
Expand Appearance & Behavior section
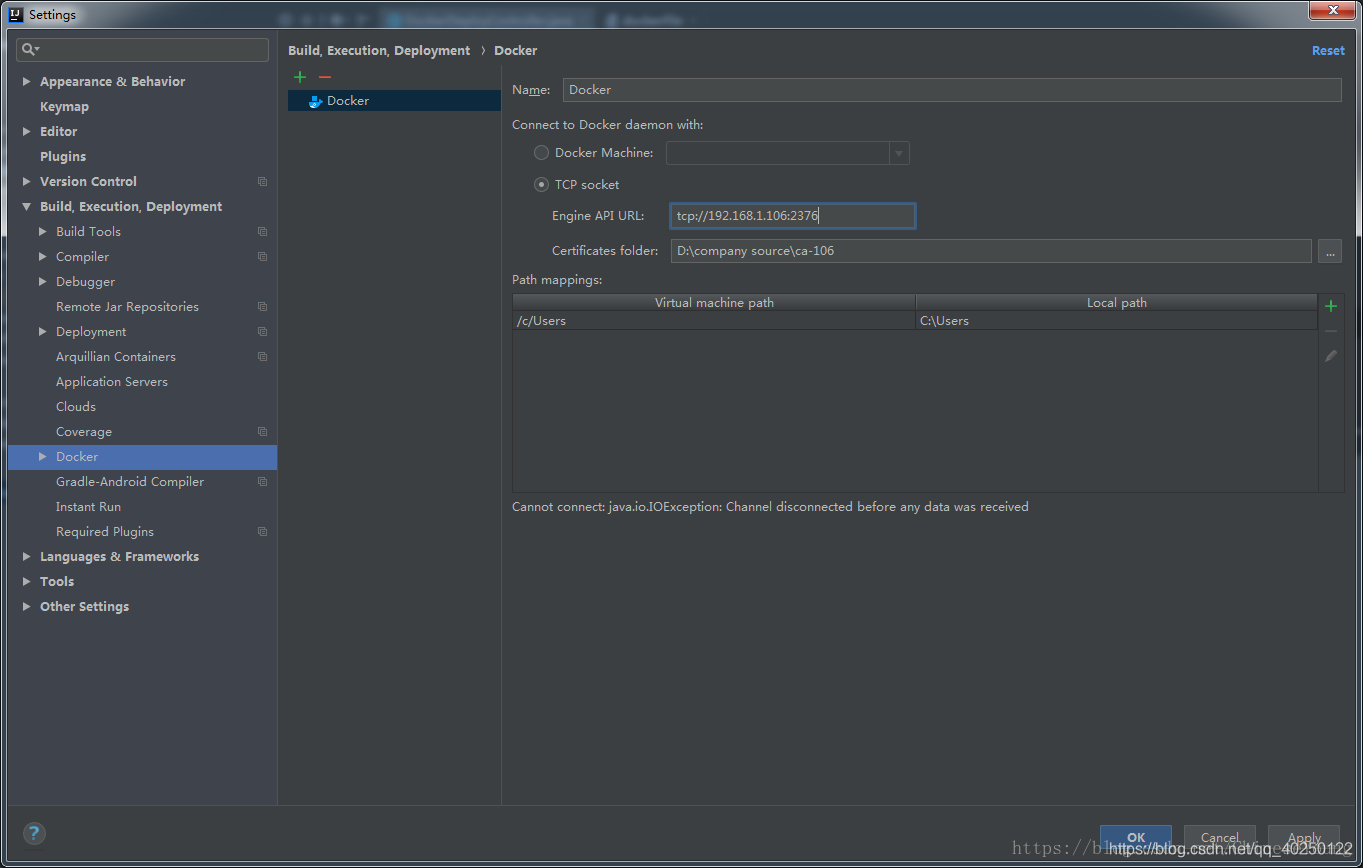click(27, 82)
